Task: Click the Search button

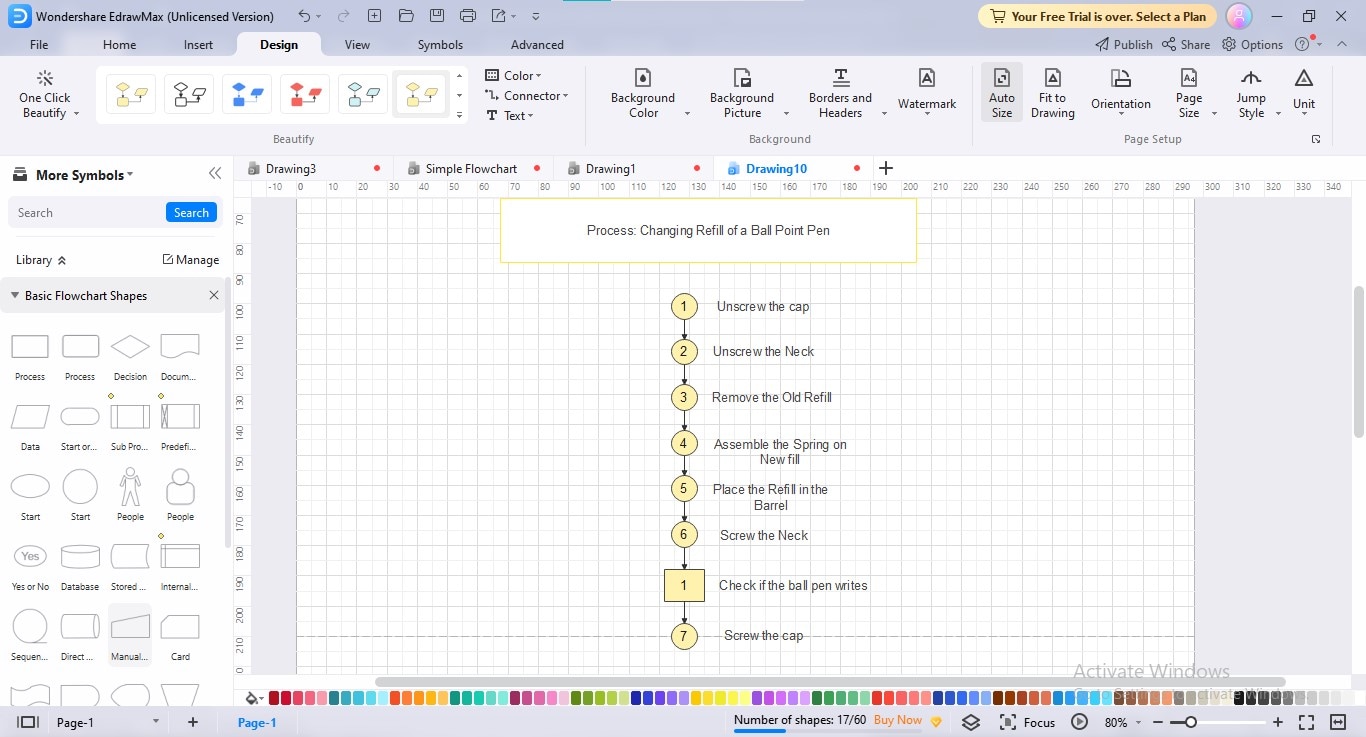Action: tap(191, 212)
